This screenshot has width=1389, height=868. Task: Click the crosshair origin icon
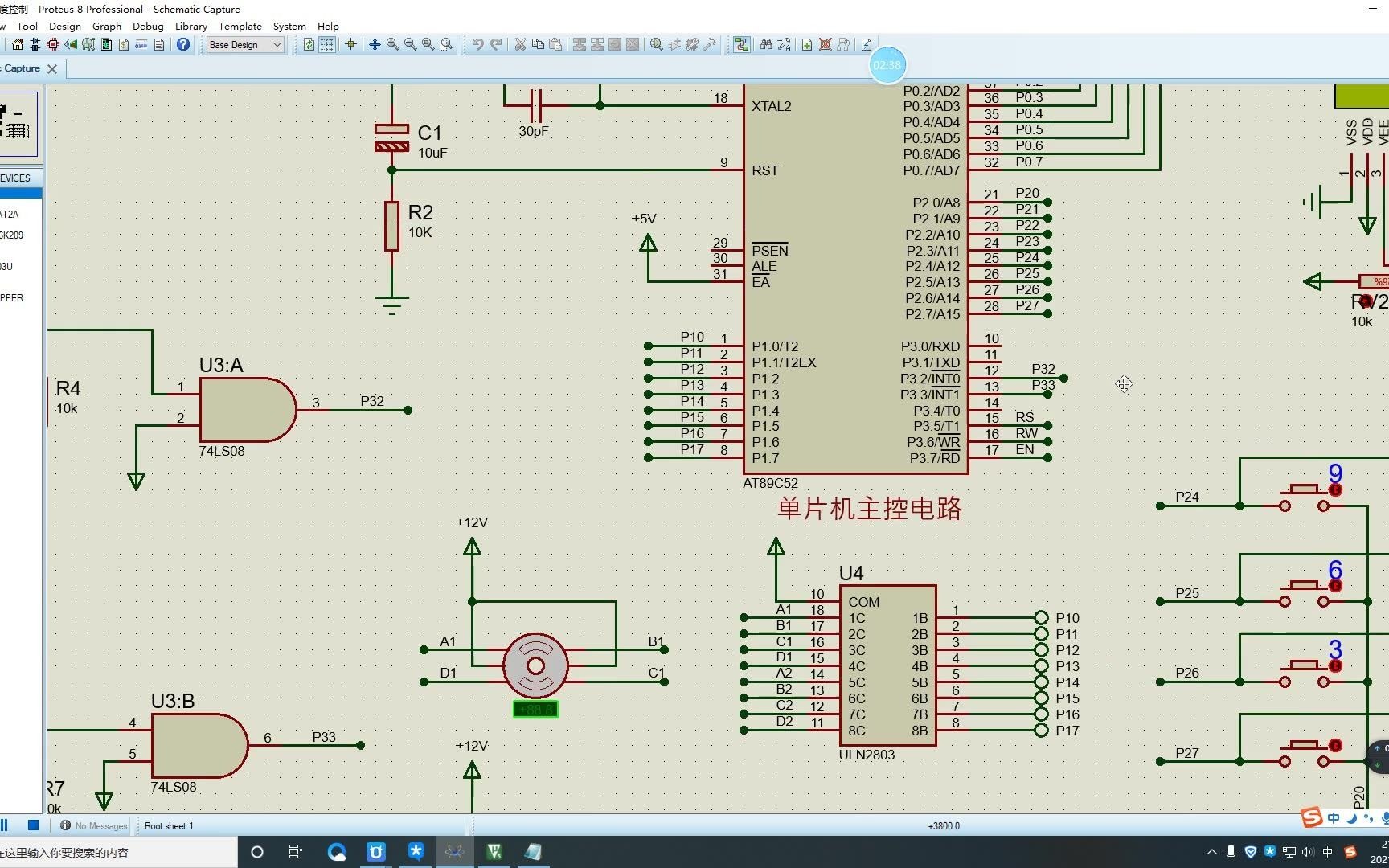click(350, 45)
